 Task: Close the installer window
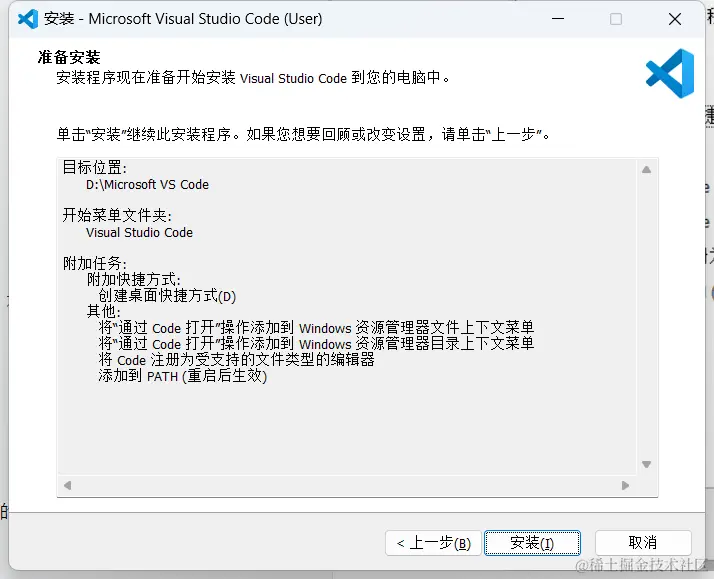click(x=675, y=19)
